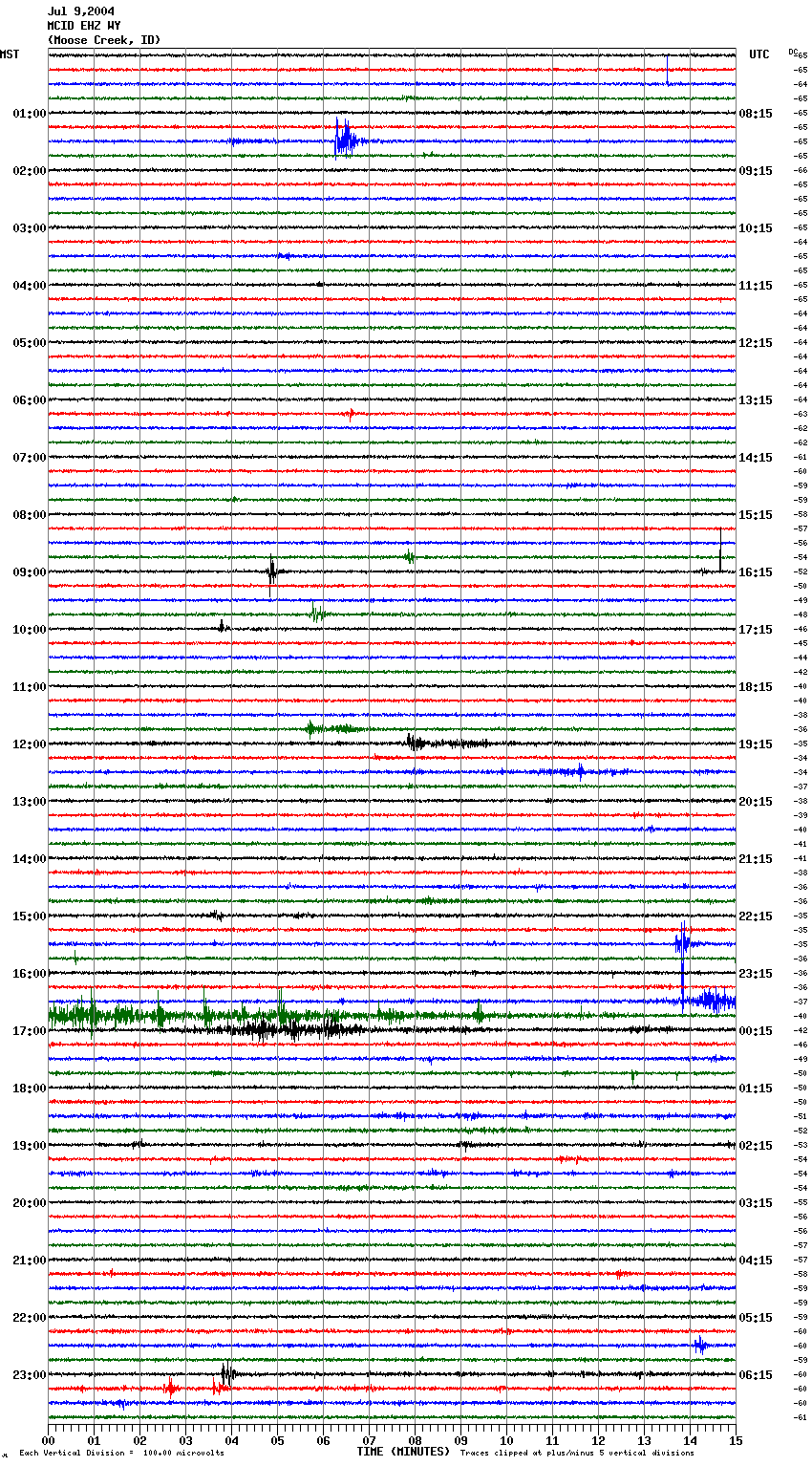
Task: Select the 19:00 MST time label
Action: [x=30, y=1146]
